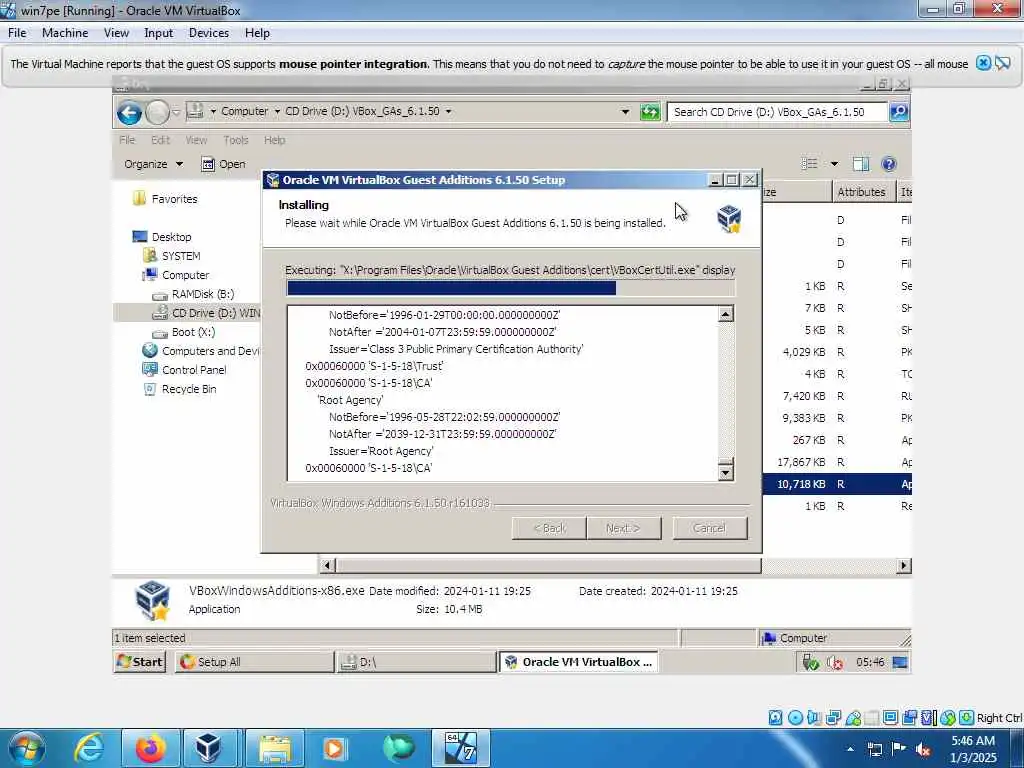The image size is (1024, 768).
Task: Click the green refresh button in Explorer address bar
Action: click(650, 112)
